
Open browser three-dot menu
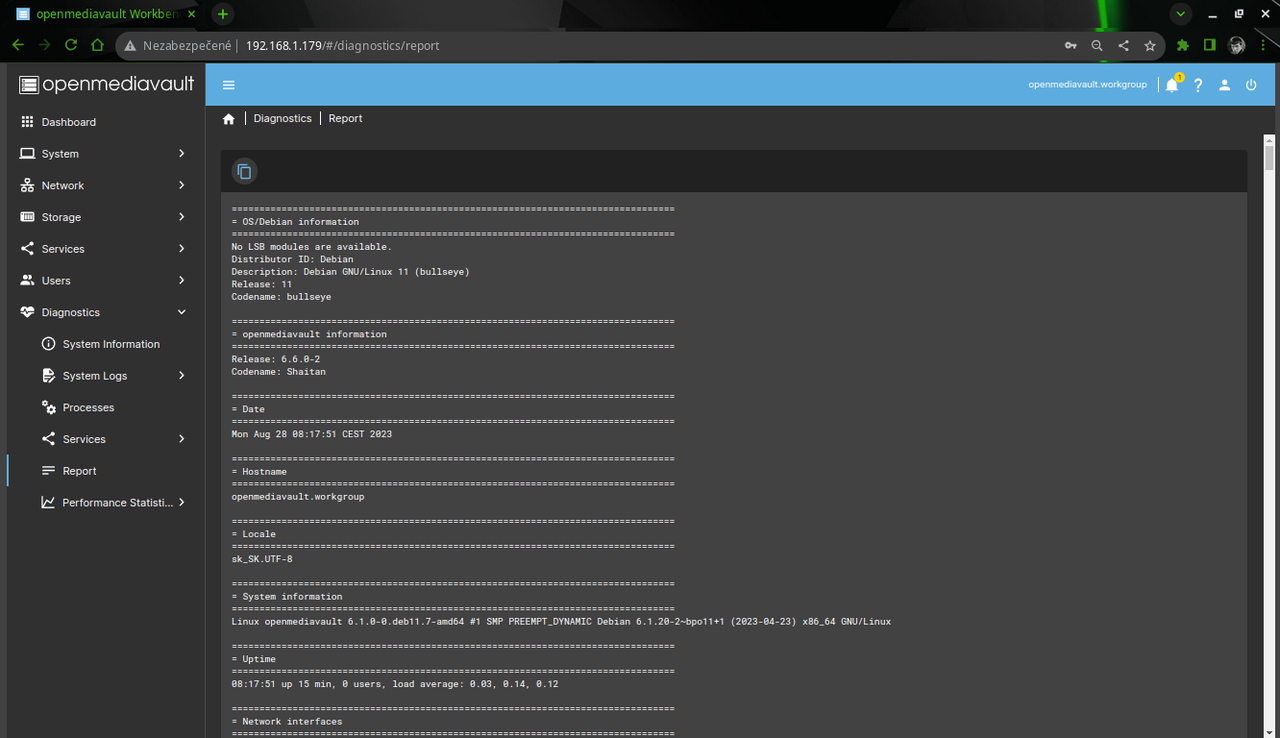(1263, 45)
